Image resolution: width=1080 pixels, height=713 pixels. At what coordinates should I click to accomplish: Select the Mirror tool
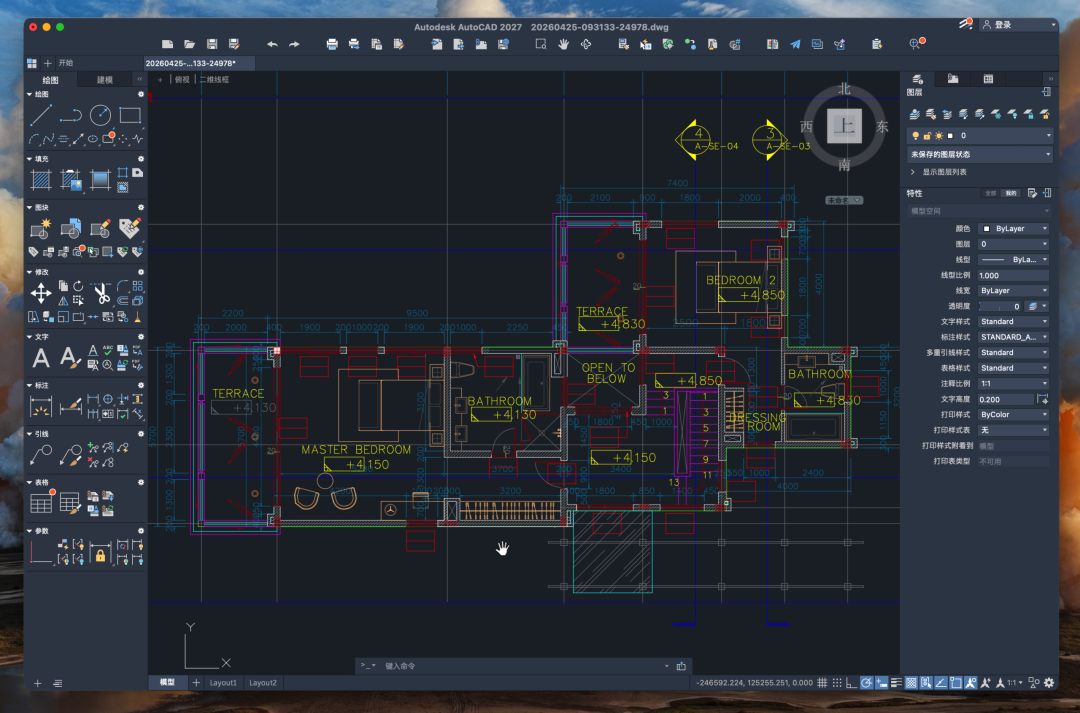pos(63,300)
